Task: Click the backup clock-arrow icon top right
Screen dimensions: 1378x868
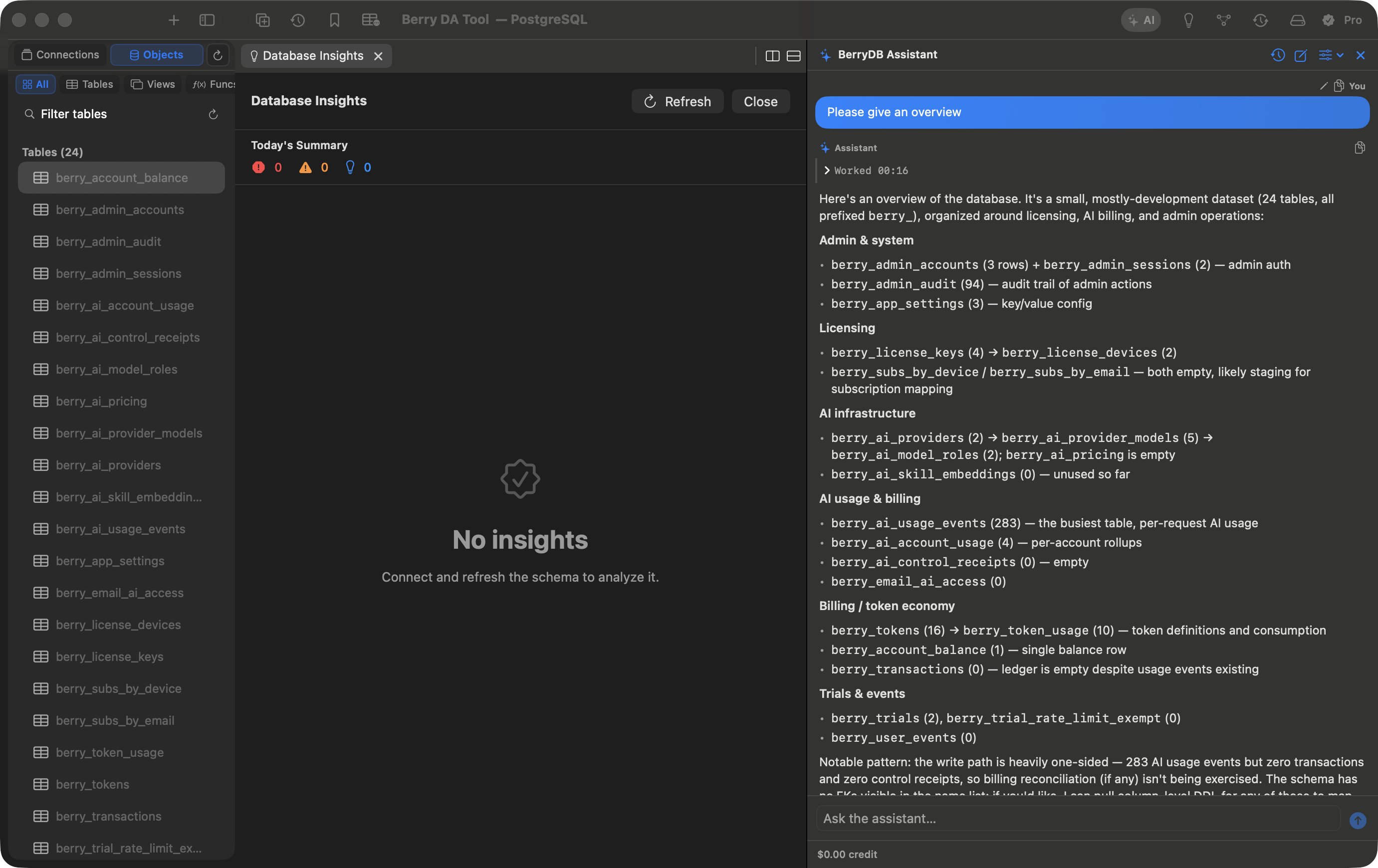Action: (1260, 20)
